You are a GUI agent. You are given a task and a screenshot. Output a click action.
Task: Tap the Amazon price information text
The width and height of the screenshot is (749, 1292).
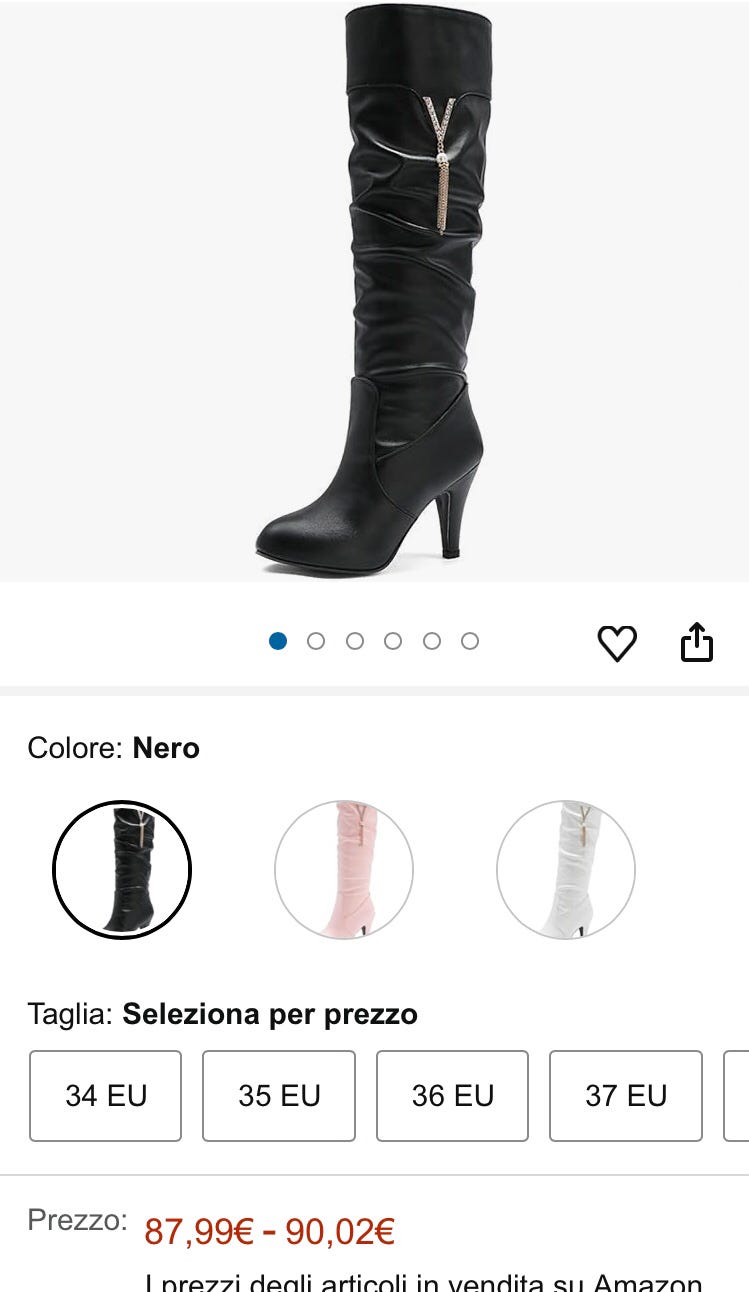pos(424,1281)
